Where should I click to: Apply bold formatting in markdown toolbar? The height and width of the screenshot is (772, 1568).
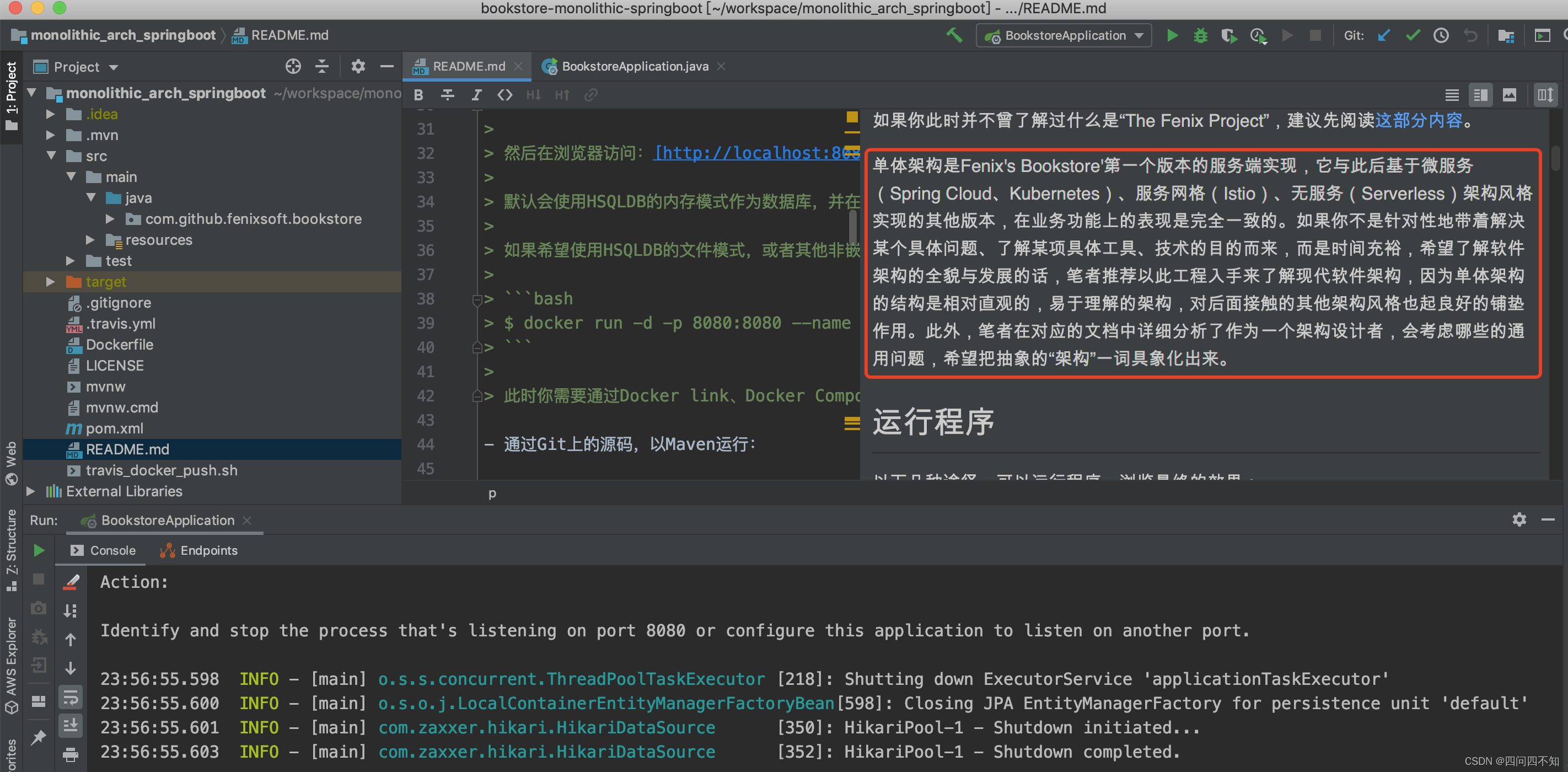point(418,95)
